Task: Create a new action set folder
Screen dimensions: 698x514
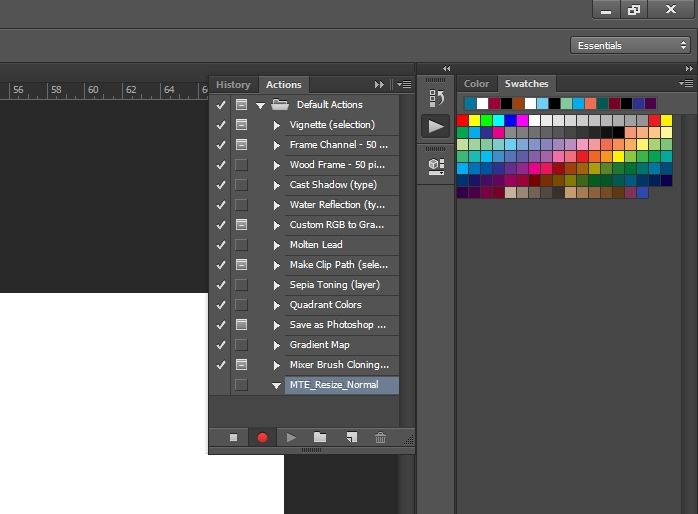Action: [x=320, y=437]
